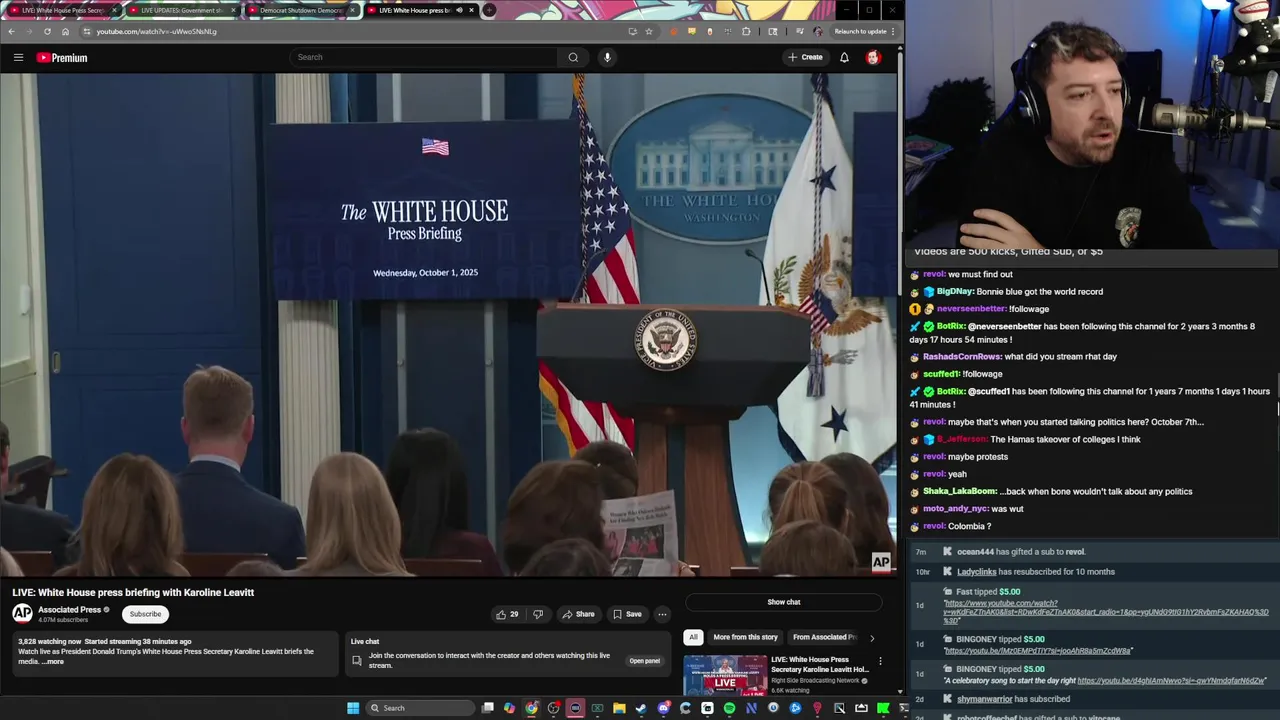Open the YouTube account avatar menu
1280x720 pixels.
pos(873,57)
